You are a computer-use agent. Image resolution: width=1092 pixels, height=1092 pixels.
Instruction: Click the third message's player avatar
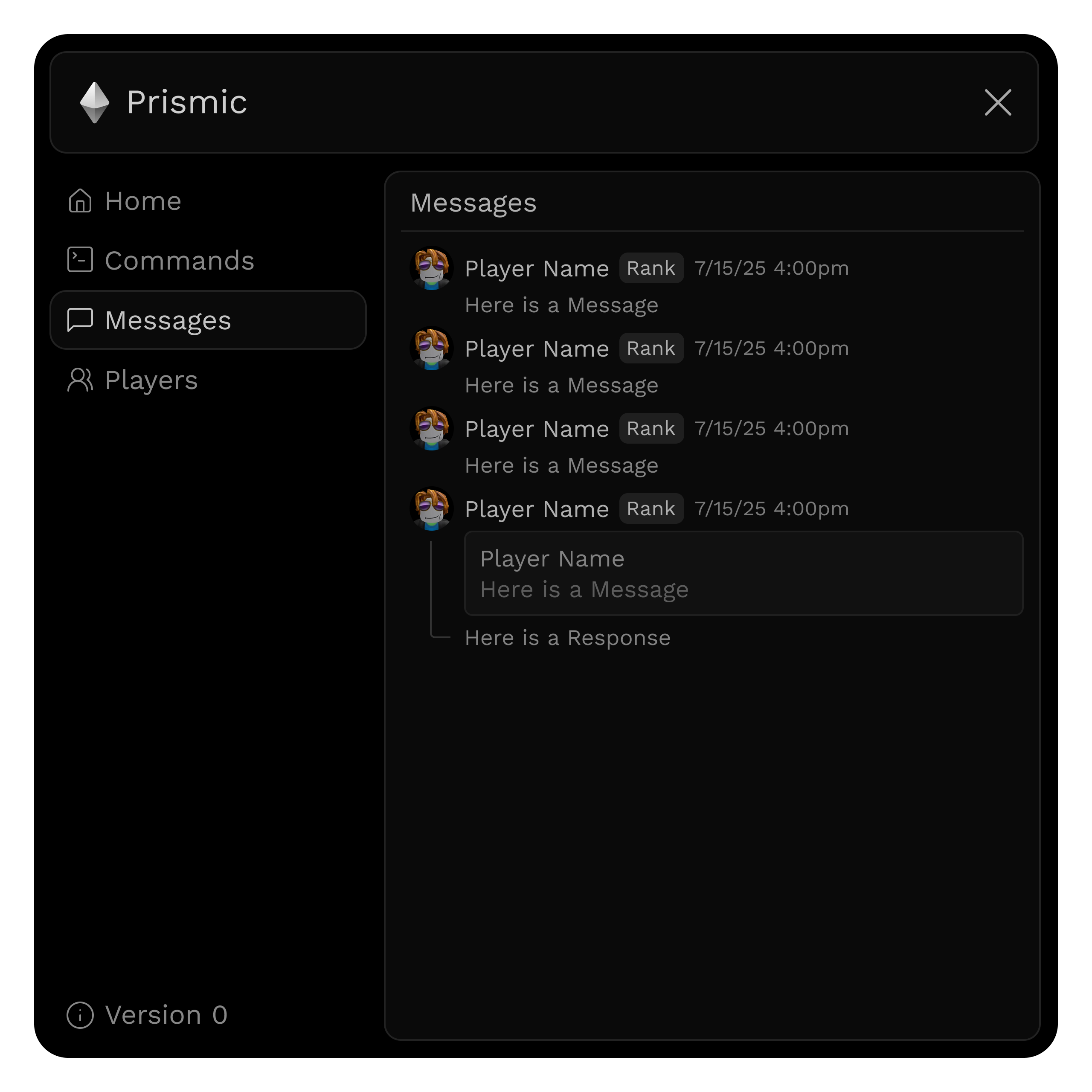(x=431, y=428)
